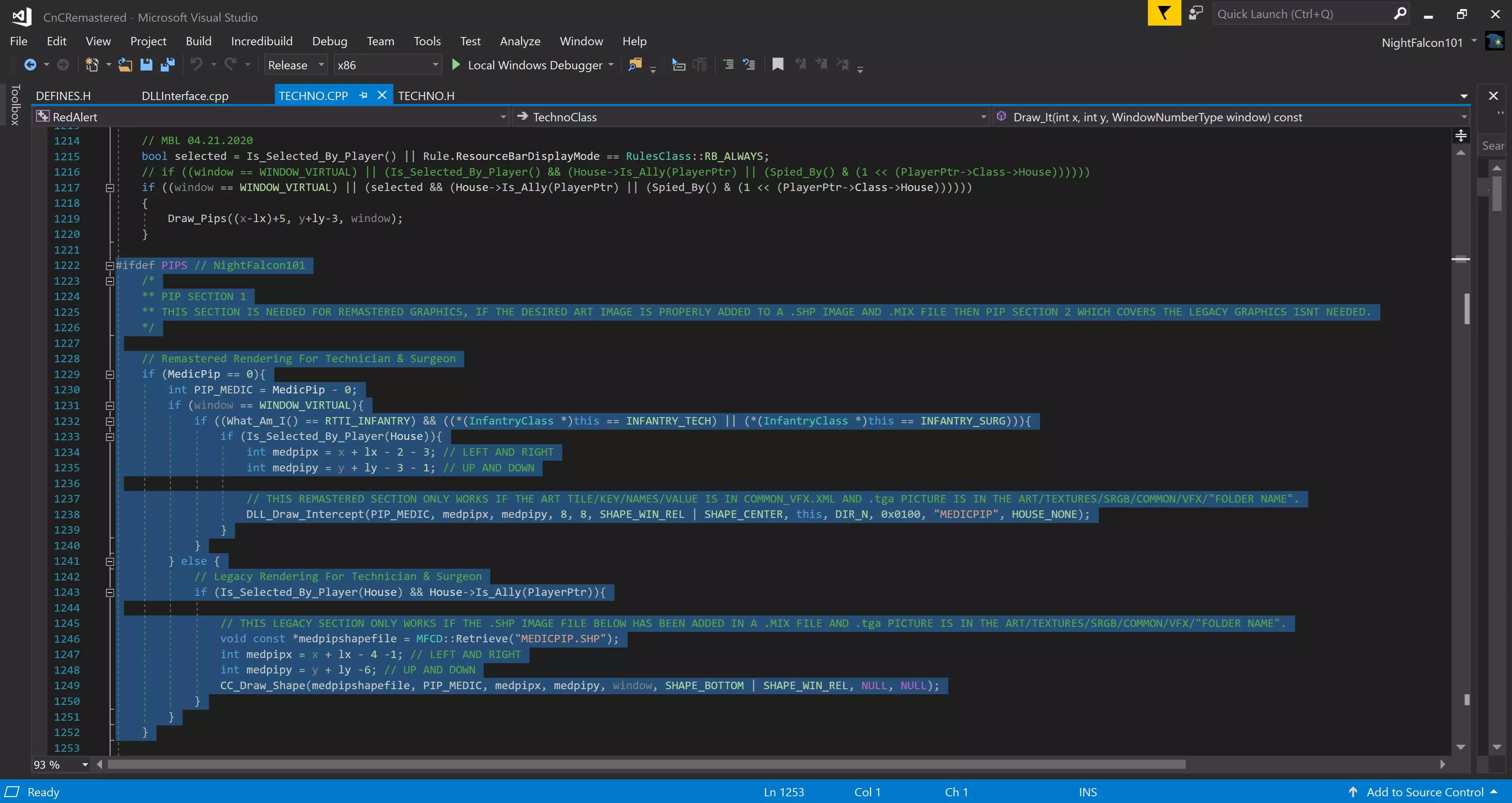The height and width of the screenshot is (803, 1512).
Task: Collapse the if block at line 1217
Action: click(x=110, y=188)
